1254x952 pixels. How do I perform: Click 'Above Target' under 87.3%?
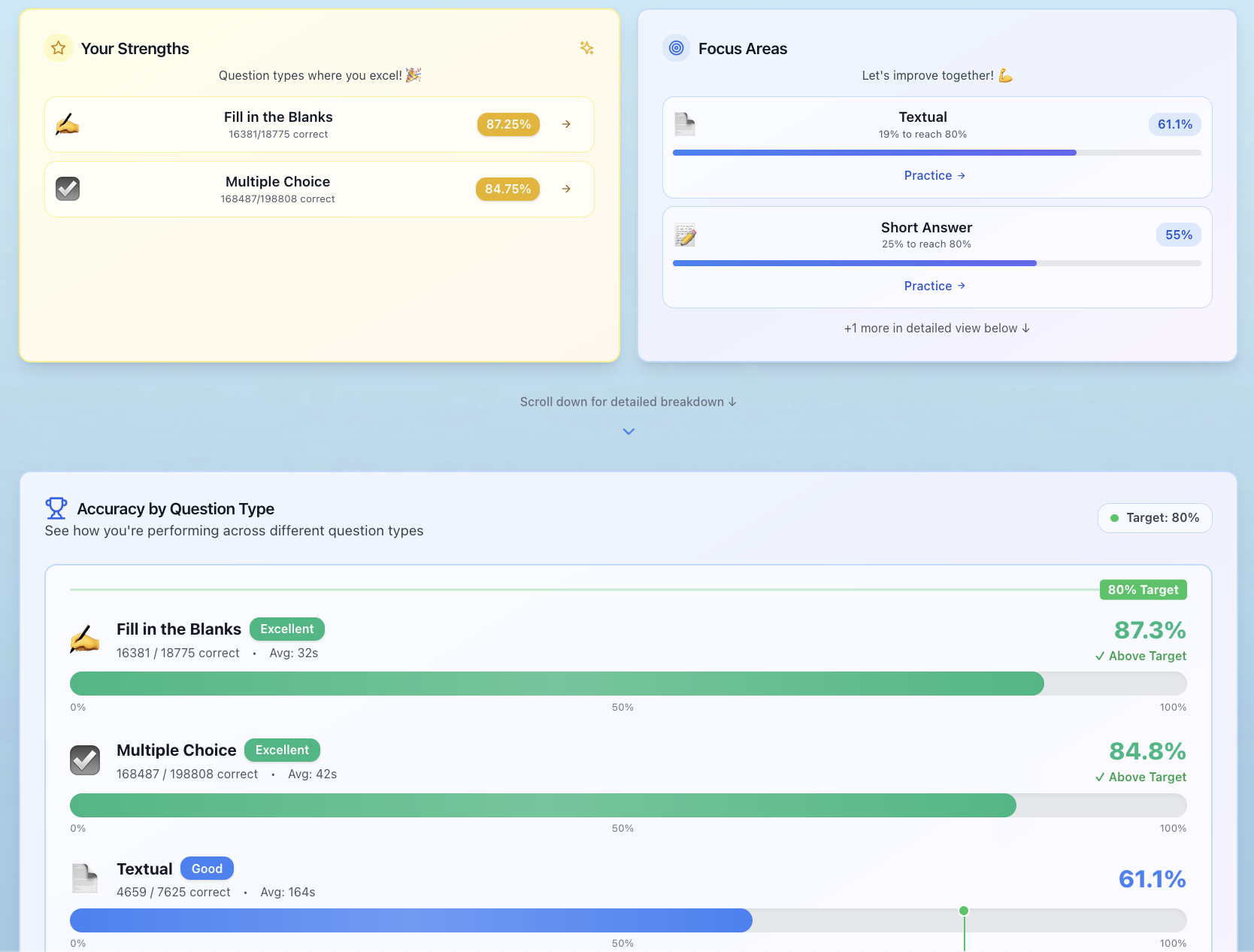coord(1140,656)
